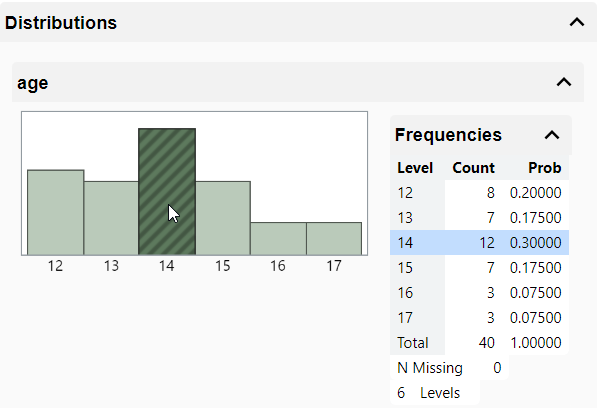Click the age section title
Screen dimensions: 599x408
coord(32,83)
